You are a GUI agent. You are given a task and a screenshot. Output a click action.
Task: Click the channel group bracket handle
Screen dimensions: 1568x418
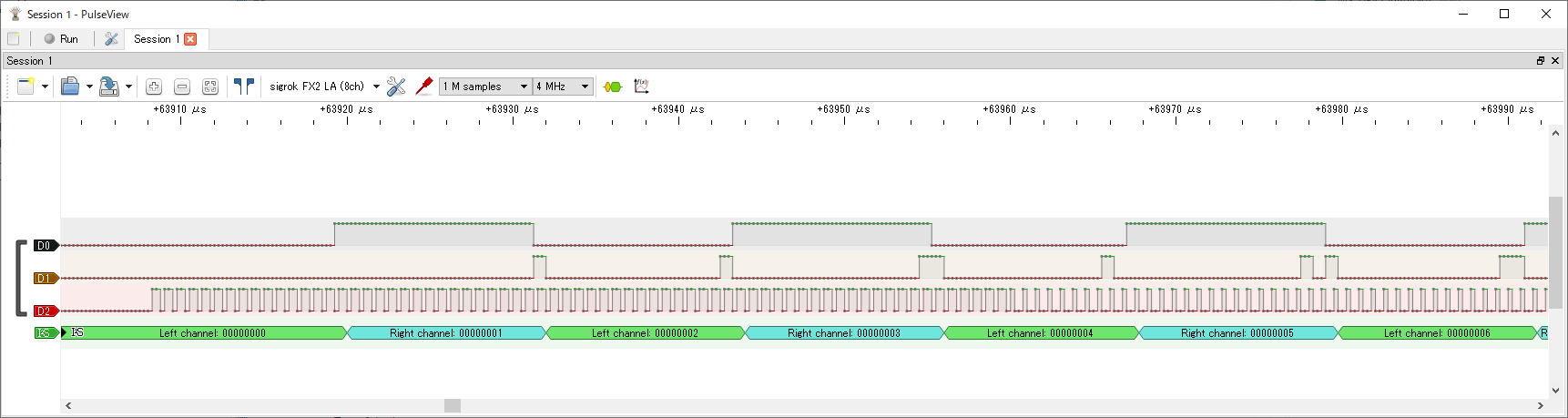(21, 279)
